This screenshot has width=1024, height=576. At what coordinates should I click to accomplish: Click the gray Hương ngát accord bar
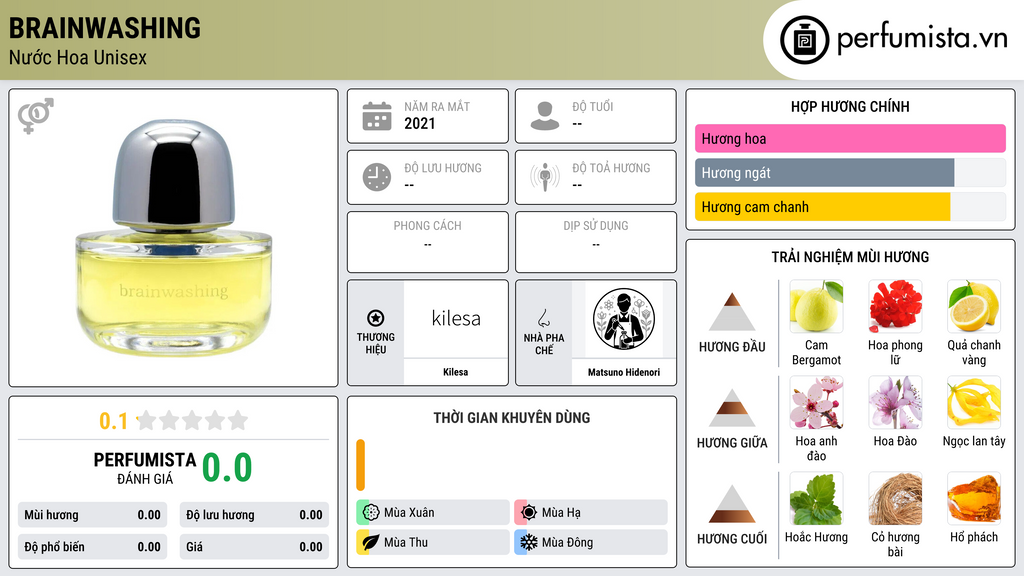tap(824, 173)
